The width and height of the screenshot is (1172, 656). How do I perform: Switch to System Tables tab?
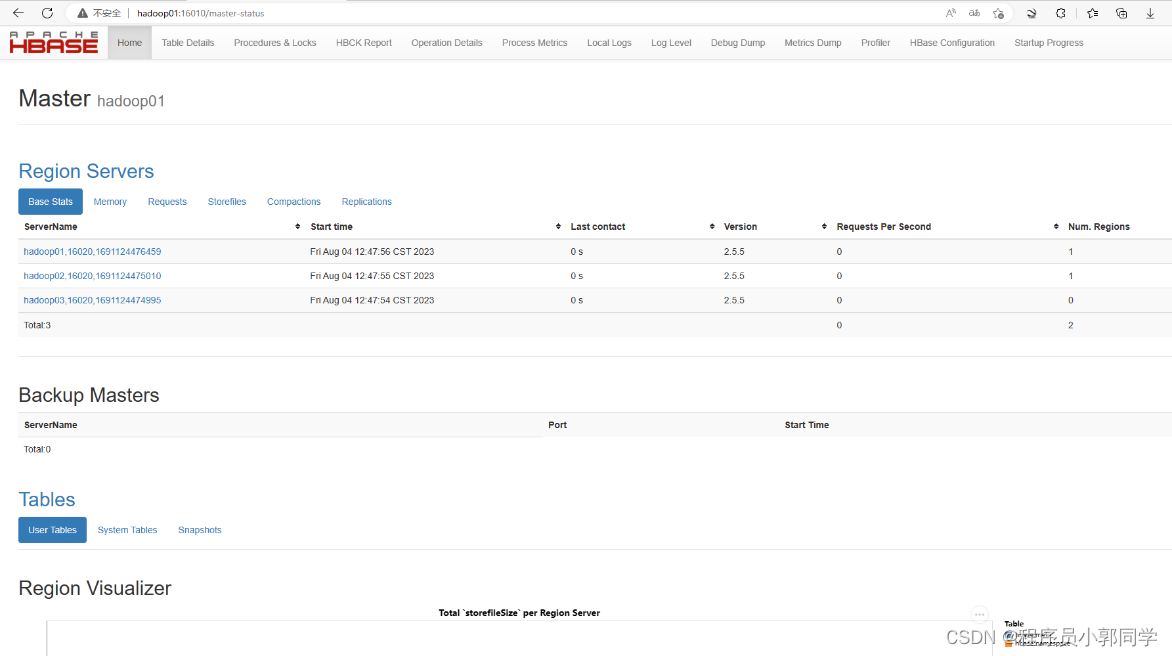(x=127, y=530)
